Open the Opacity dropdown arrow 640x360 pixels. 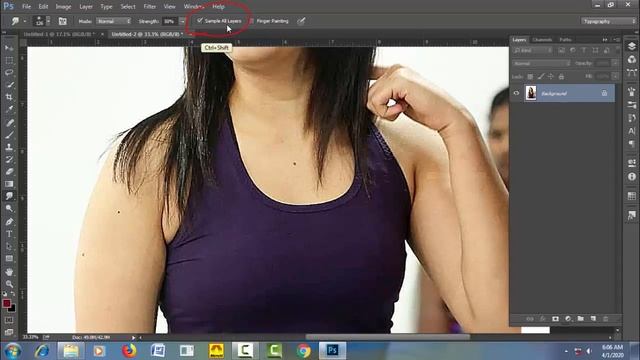click(x=615, y=63)
